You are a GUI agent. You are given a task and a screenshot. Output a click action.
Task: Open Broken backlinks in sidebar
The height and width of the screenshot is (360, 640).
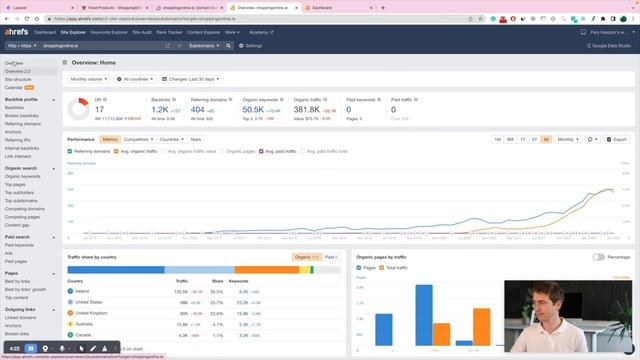coord(22,116)
